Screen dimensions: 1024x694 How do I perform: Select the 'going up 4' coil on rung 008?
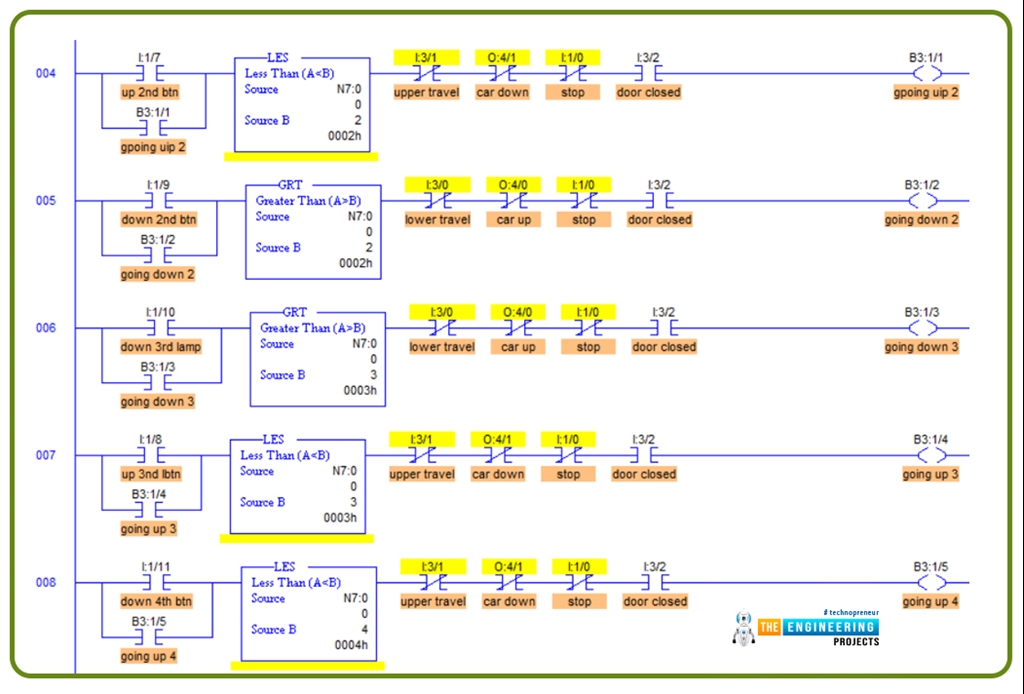click(x=930, y=582)
